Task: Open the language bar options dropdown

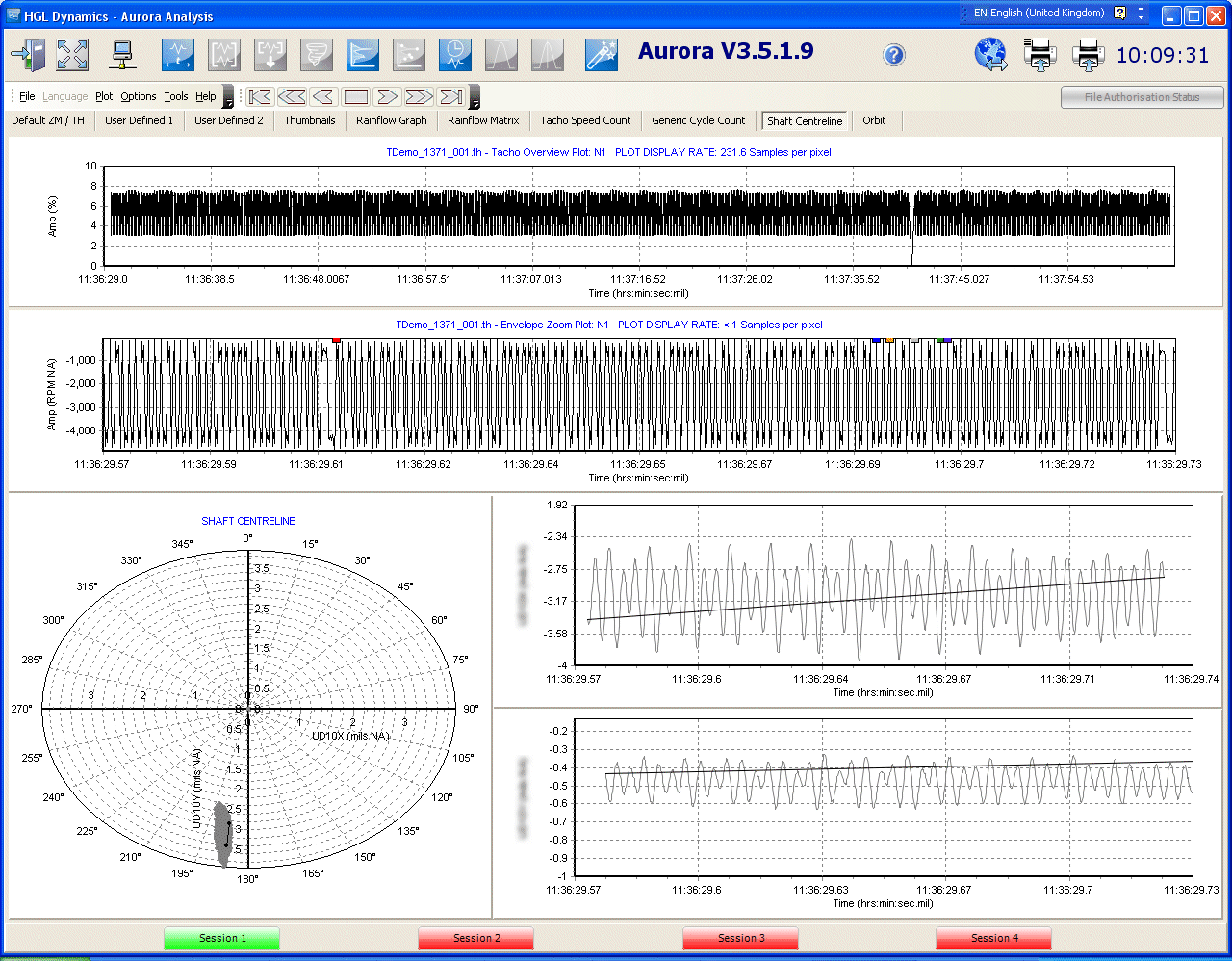Action: coord(1142,13)
